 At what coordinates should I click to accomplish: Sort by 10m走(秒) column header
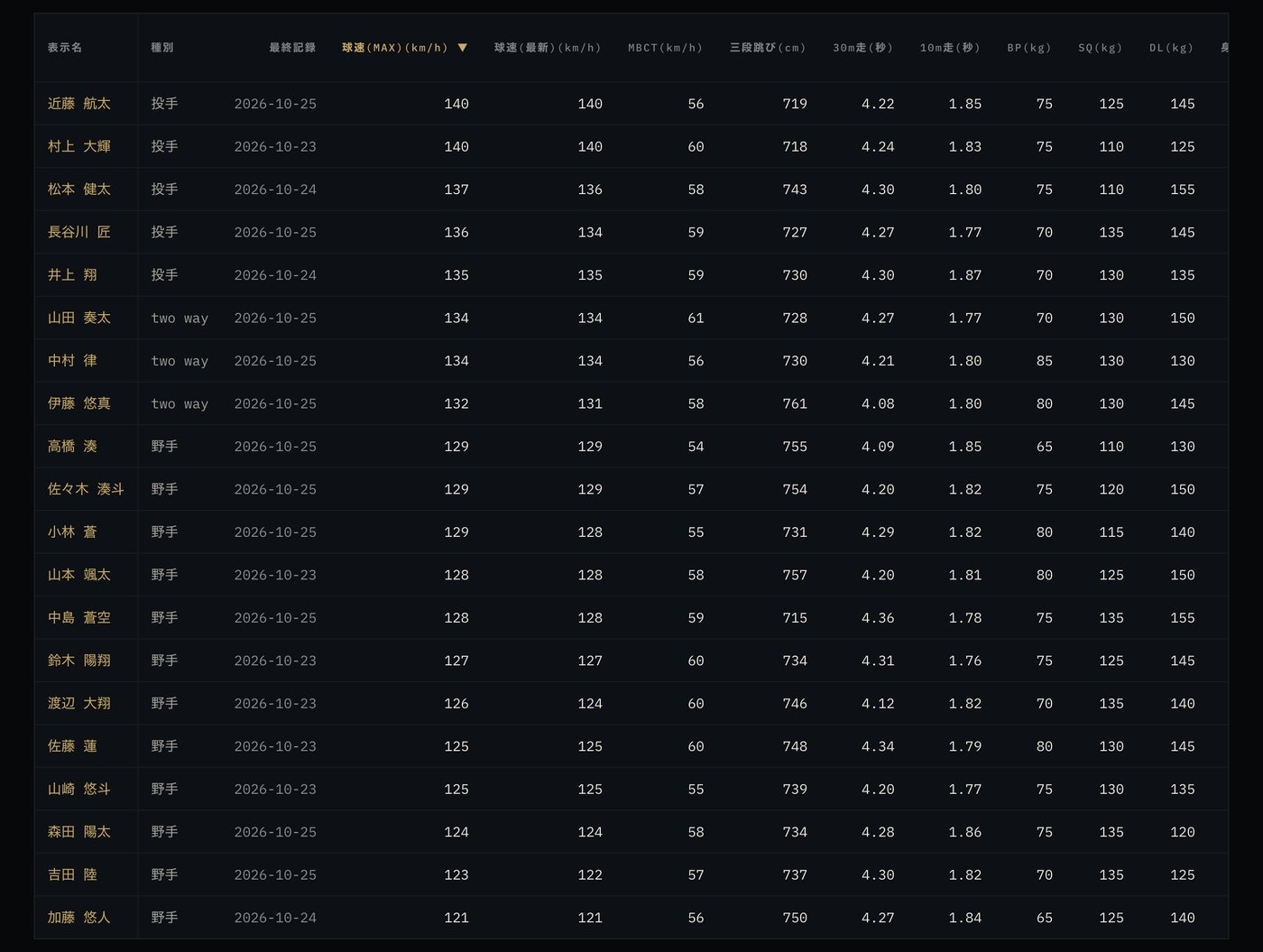[x=950, y=48]
